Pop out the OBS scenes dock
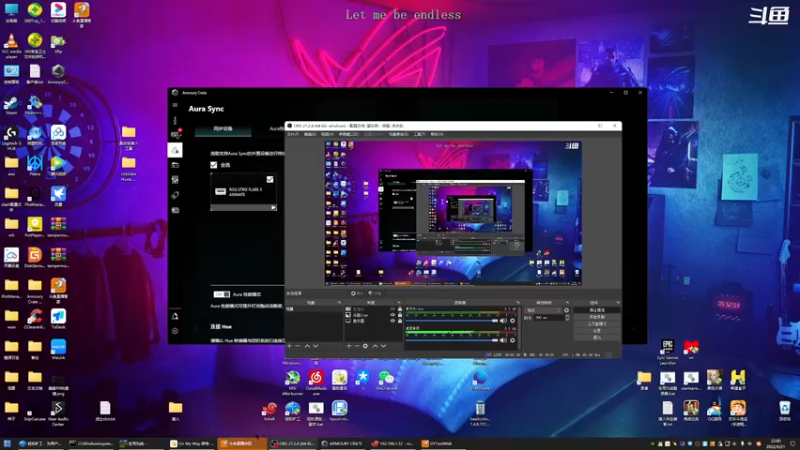Viewport: 800px width, 450px height. pos(339,303)
